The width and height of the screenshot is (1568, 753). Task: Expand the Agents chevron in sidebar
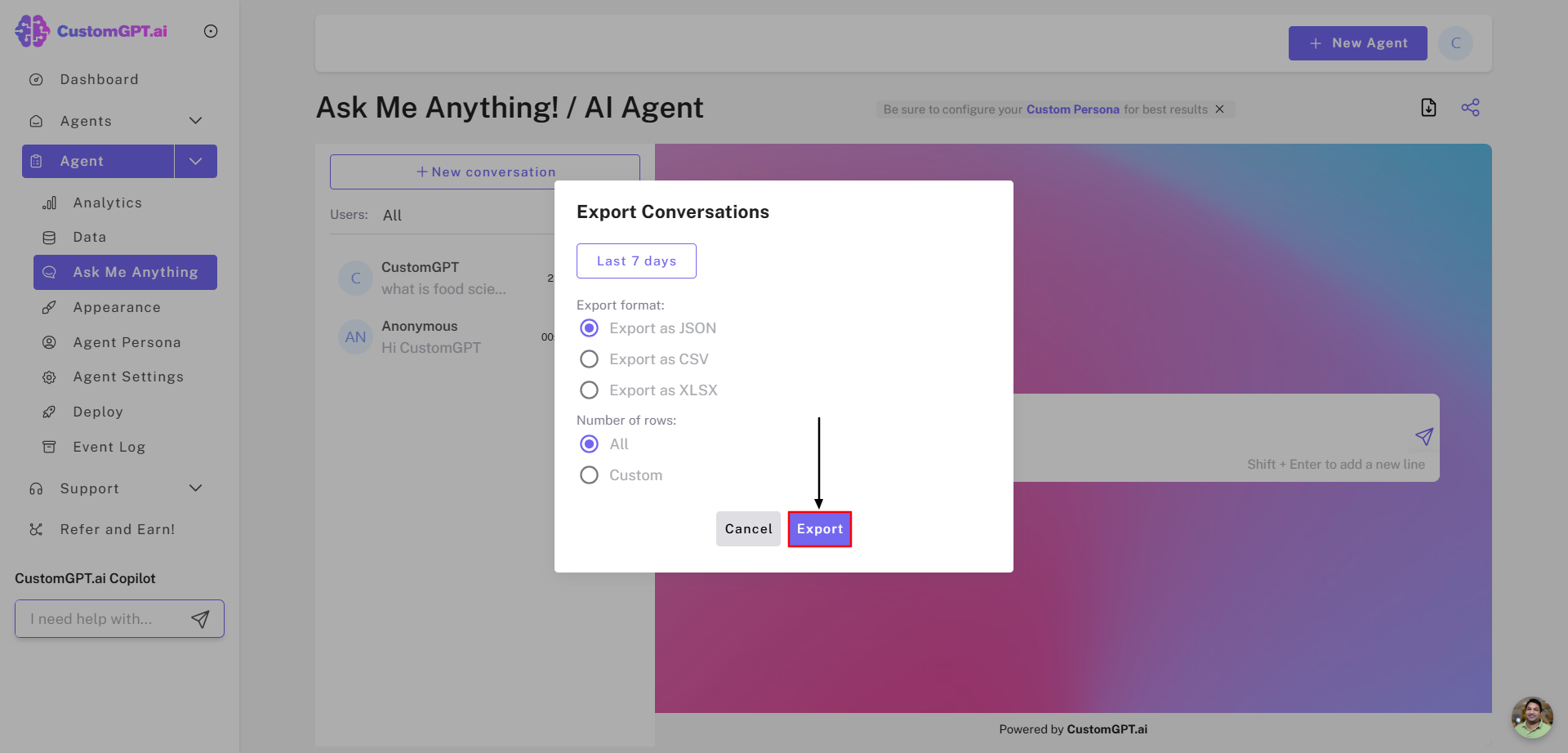pyautogui.click(x=195, y=121)
